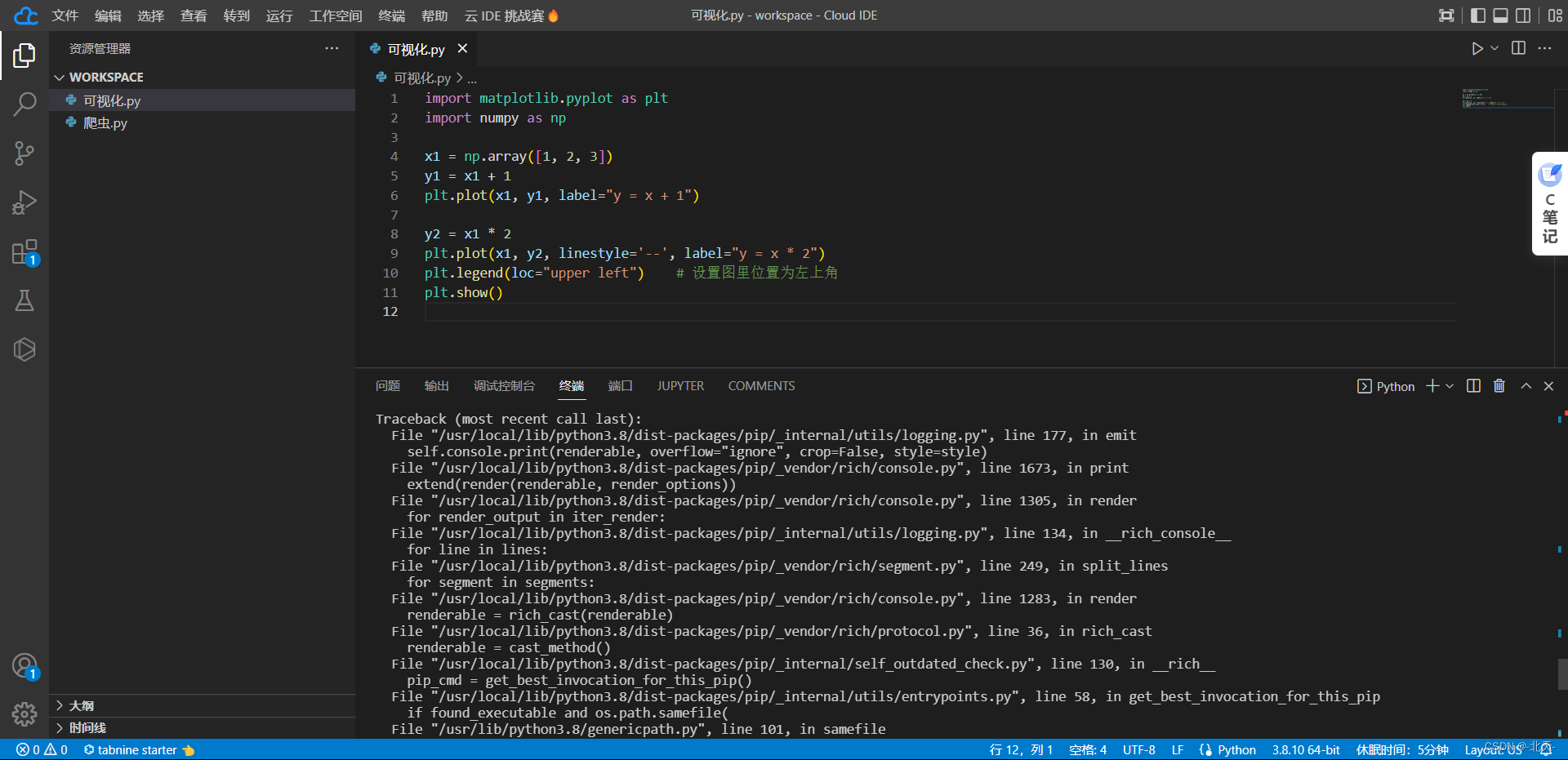1568x760 pixels.
Task: Toggle the bottom panel visibility
Action: pos(1500,16)
